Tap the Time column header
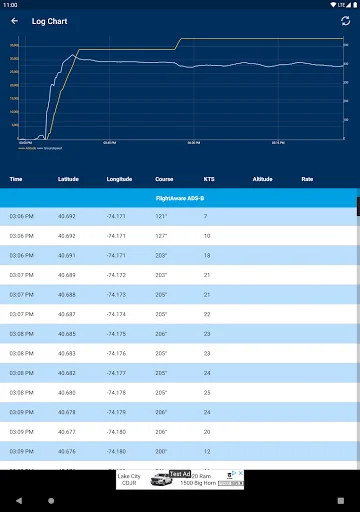Viewport: 360px width, 512px height. click(x=16, y=179)
